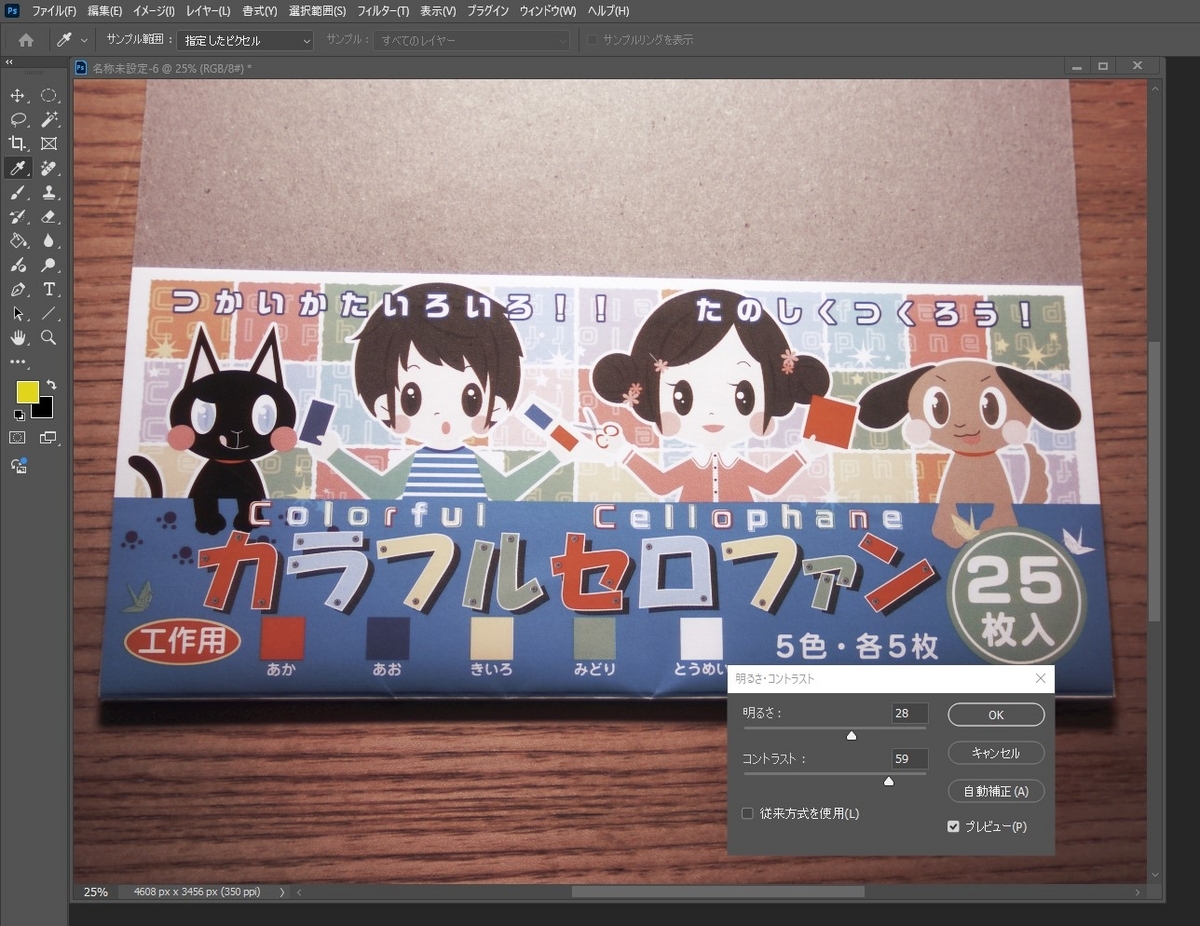Select the Zoom tool

(x=49, y=337)
